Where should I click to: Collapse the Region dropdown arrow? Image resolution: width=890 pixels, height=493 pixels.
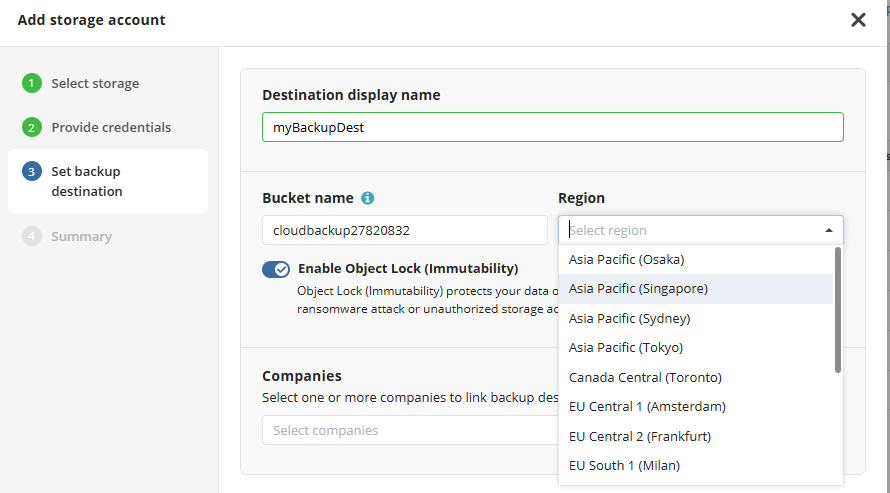point(828,230)
